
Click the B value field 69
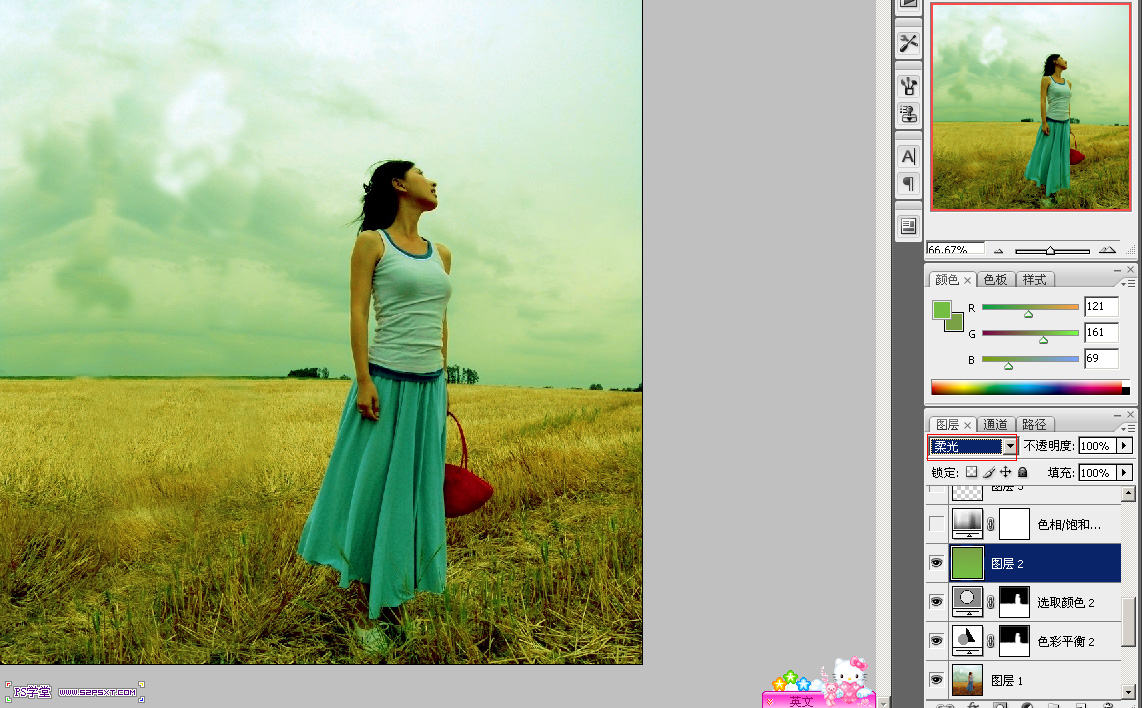(x=1100, y=358)
